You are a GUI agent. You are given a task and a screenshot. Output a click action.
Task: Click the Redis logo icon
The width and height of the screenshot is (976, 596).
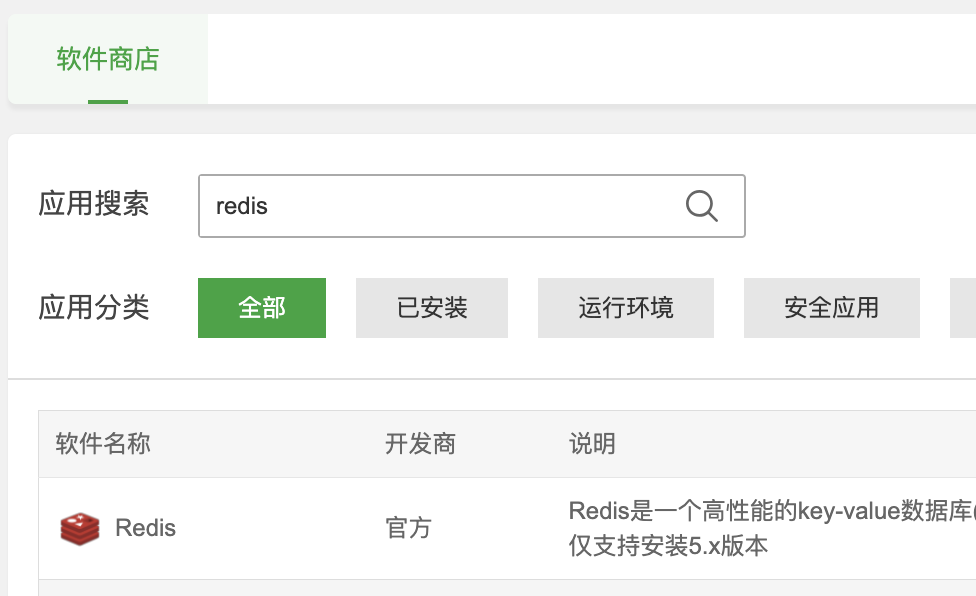(x=80, y=529)
